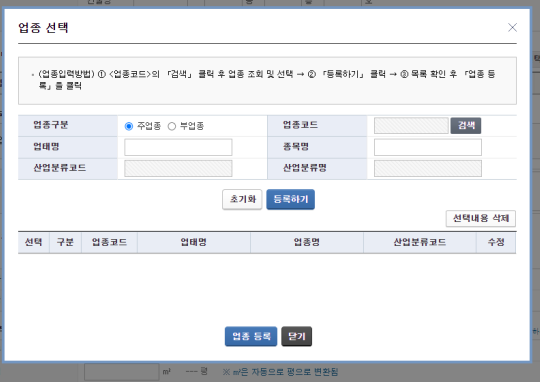Click the 업종코드 column header in table
Image resolution: width=540 pixels, height=382 pixels.
click(110, 242)
